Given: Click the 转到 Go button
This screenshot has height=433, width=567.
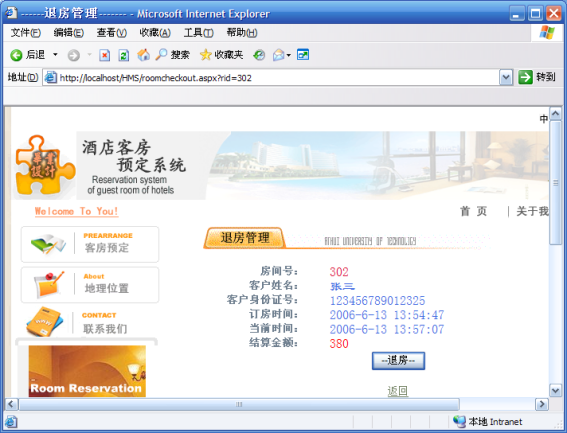Looking at the screenshot, I should click(537, 77).
